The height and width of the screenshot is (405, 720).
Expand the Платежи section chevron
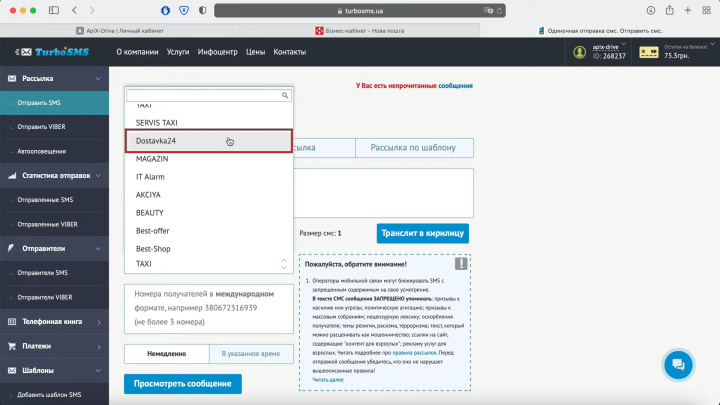tap(99, 347)
